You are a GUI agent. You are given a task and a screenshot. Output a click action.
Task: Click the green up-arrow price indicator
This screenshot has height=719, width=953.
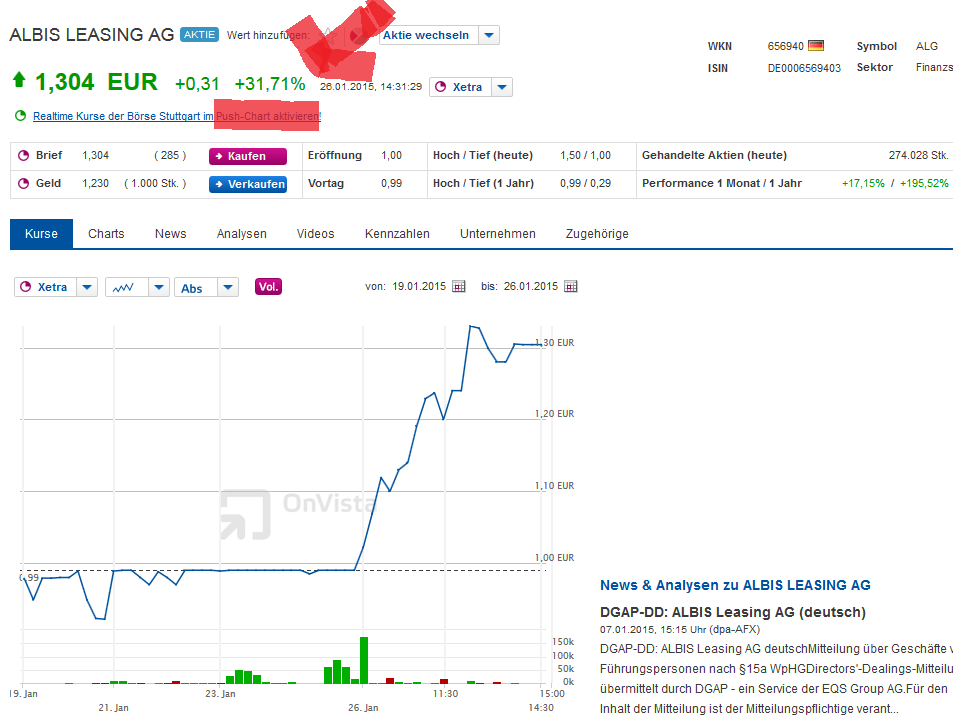click(x=19, y=80)
